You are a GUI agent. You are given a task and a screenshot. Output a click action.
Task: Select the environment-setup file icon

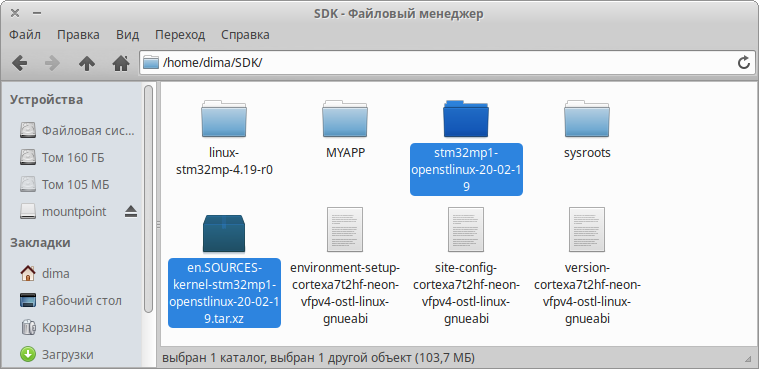(345, 230)
